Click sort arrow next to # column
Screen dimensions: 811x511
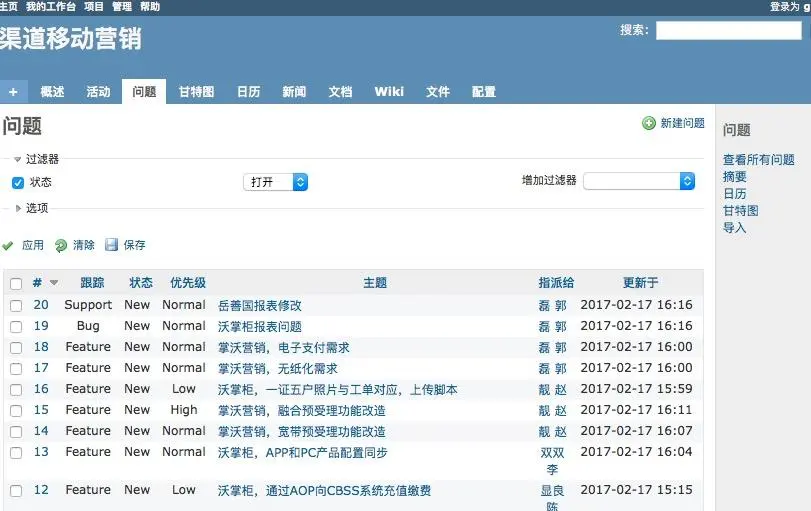point(54,282)
